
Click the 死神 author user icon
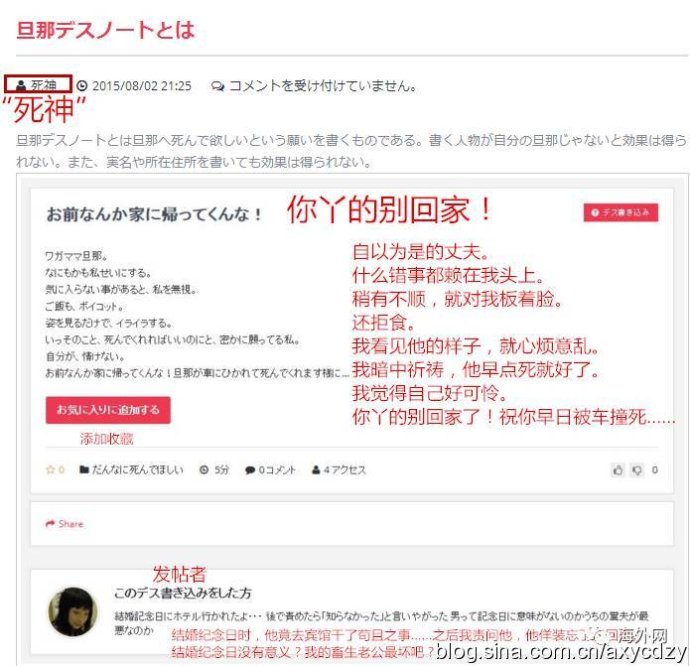pos(20,85)
